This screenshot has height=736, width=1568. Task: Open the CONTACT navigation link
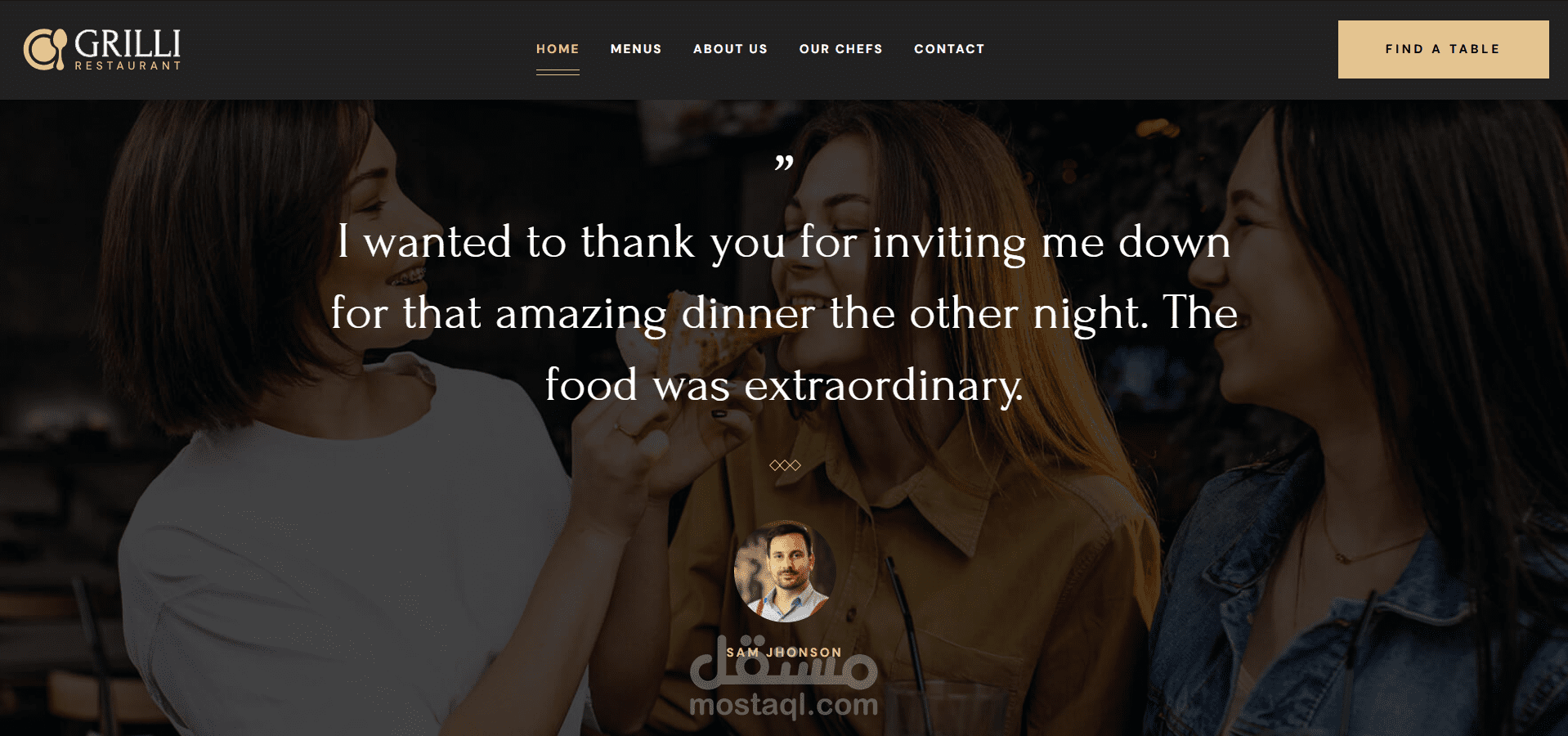coord(949,49)
